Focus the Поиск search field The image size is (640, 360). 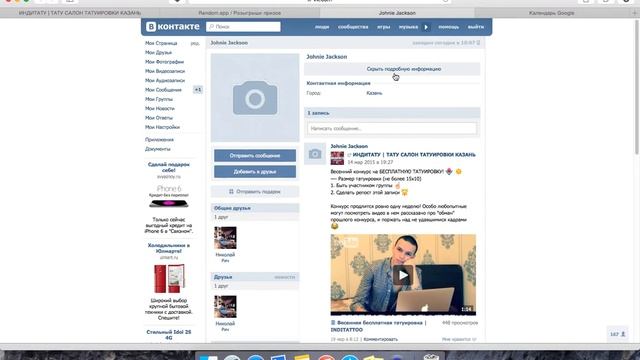tap(243, 27)
